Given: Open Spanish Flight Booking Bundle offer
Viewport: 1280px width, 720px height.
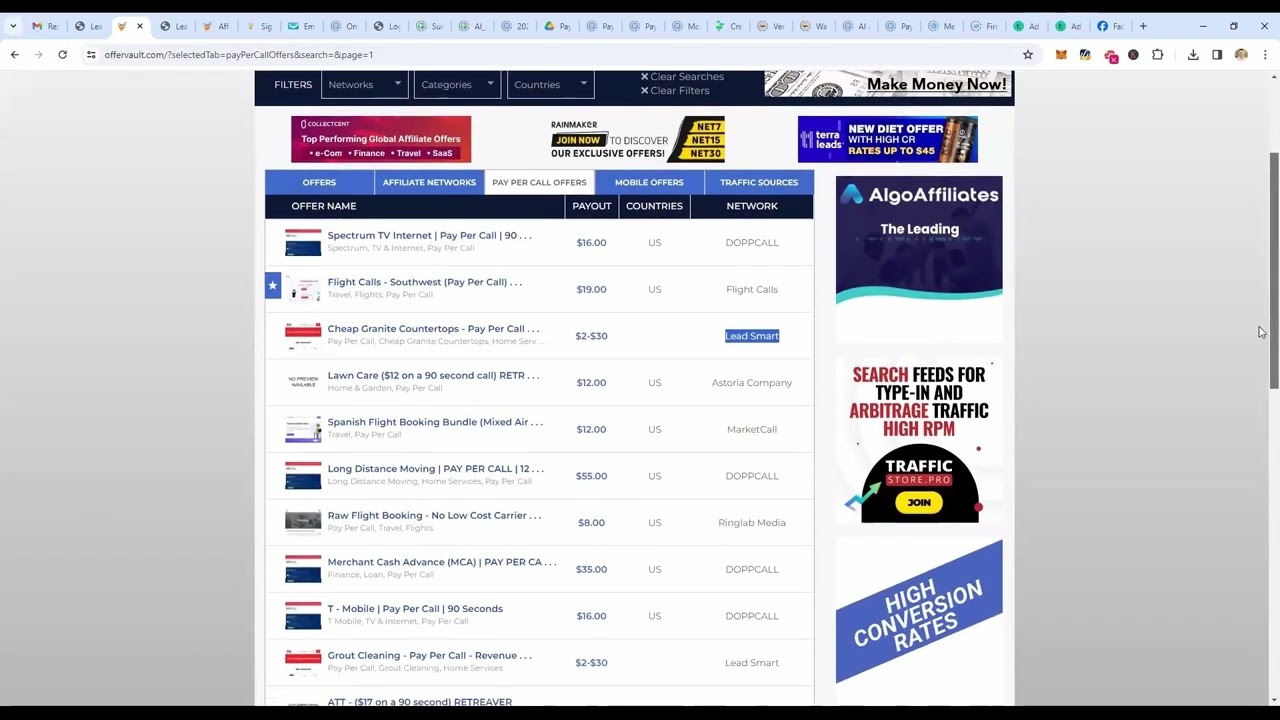Looking at the screenshot, I should (435, 422).
